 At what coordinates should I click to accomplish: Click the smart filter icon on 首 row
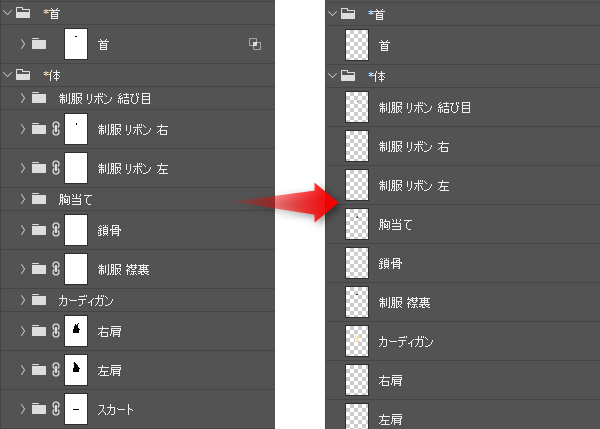255,44
